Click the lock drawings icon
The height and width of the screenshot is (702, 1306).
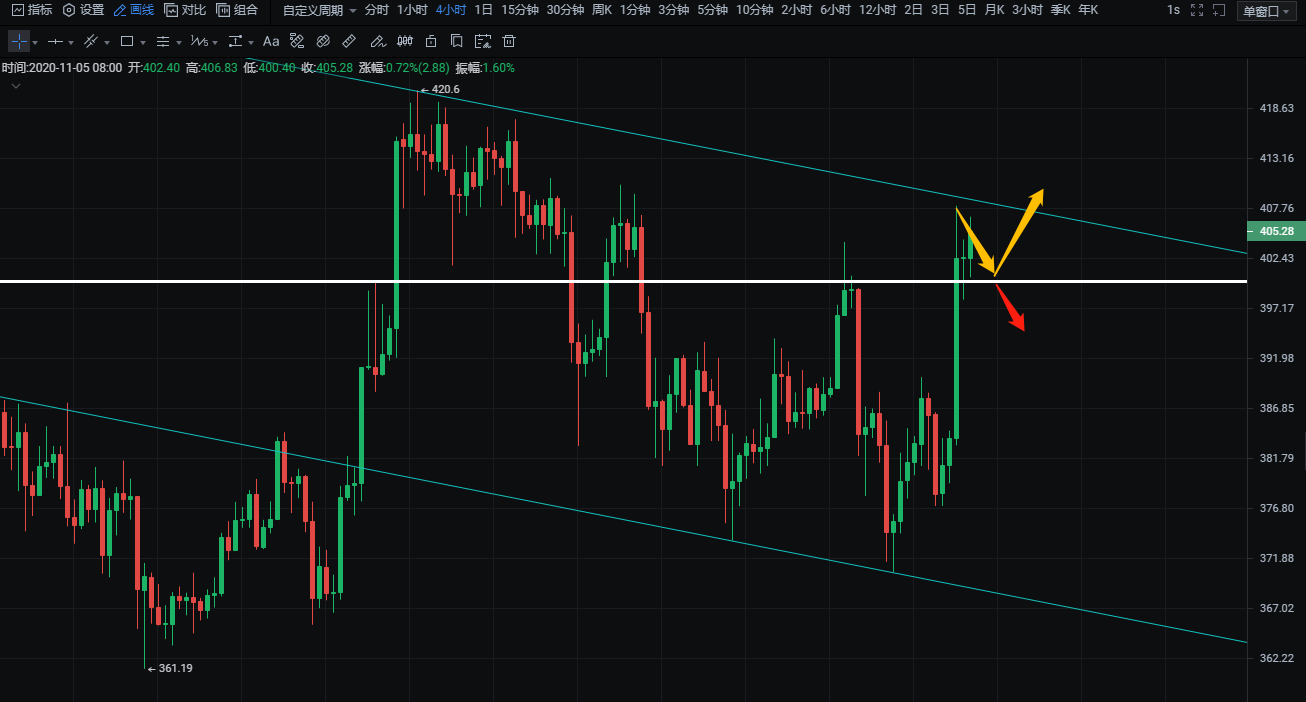pyautogui.click(x=430, y=42)
